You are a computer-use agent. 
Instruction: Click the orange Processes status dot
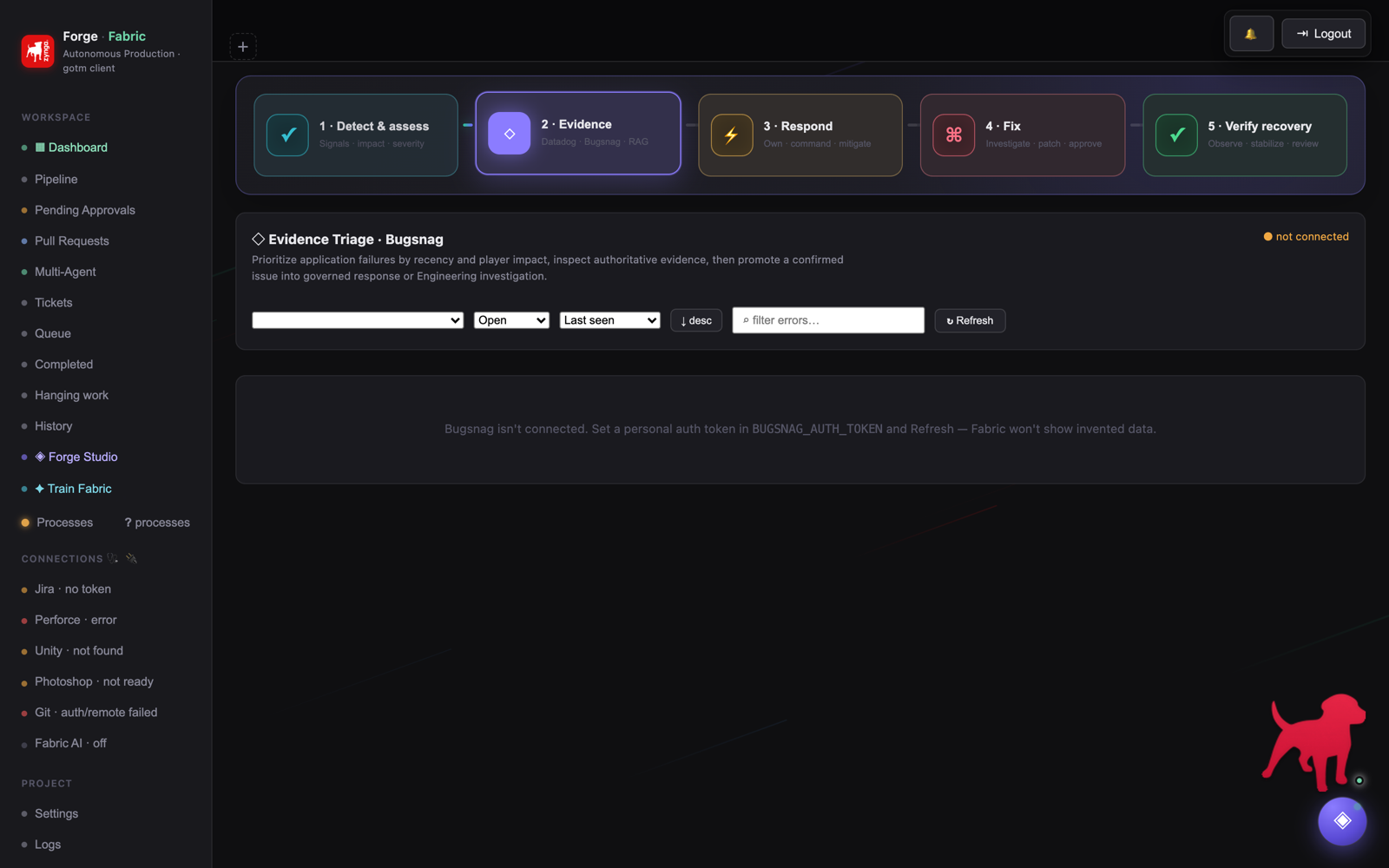pyautogui.click(x=25, y=523)
